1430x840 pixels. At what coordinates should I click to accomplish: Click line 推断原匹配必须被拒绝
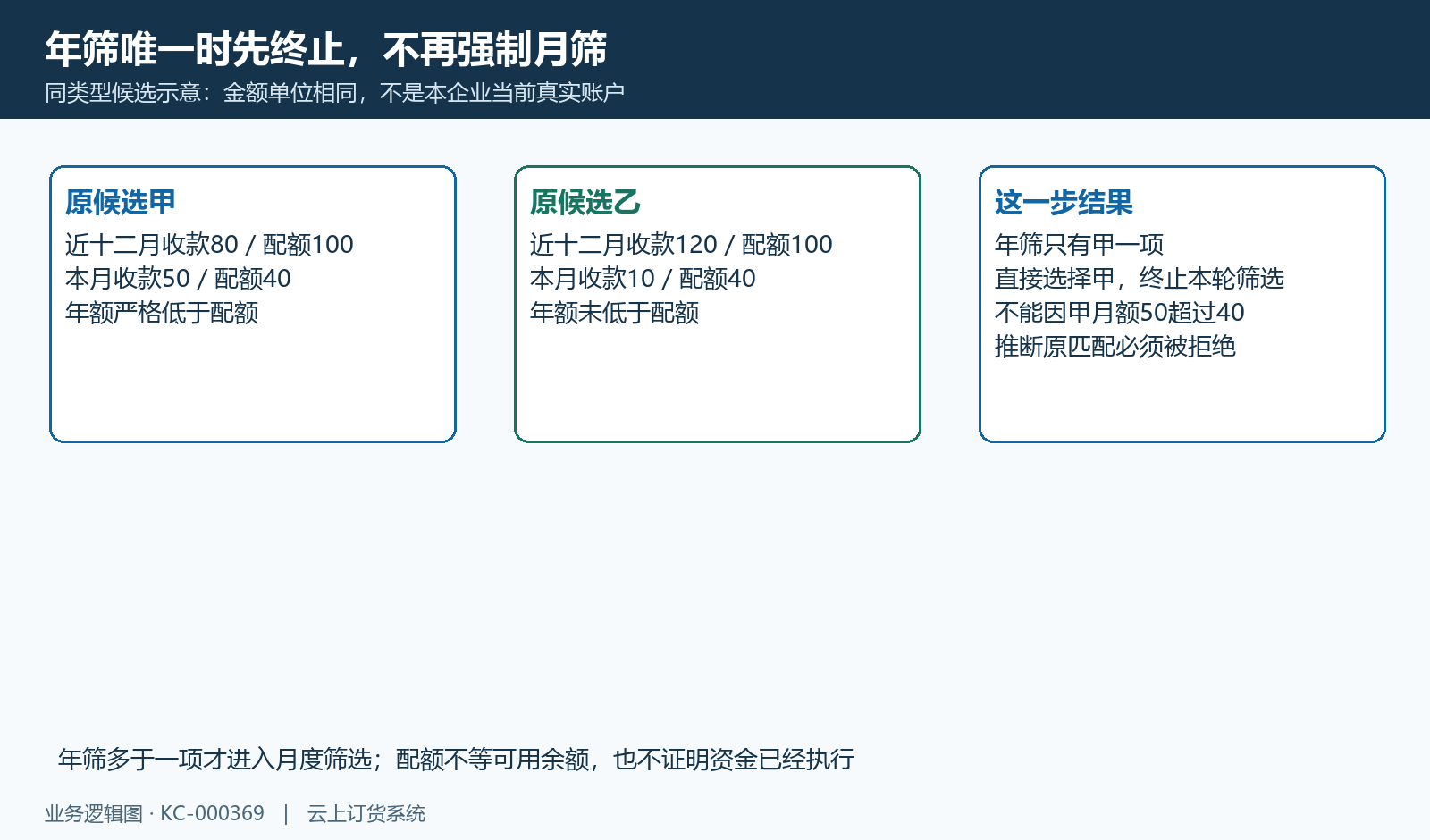[x=1115, y=346]
